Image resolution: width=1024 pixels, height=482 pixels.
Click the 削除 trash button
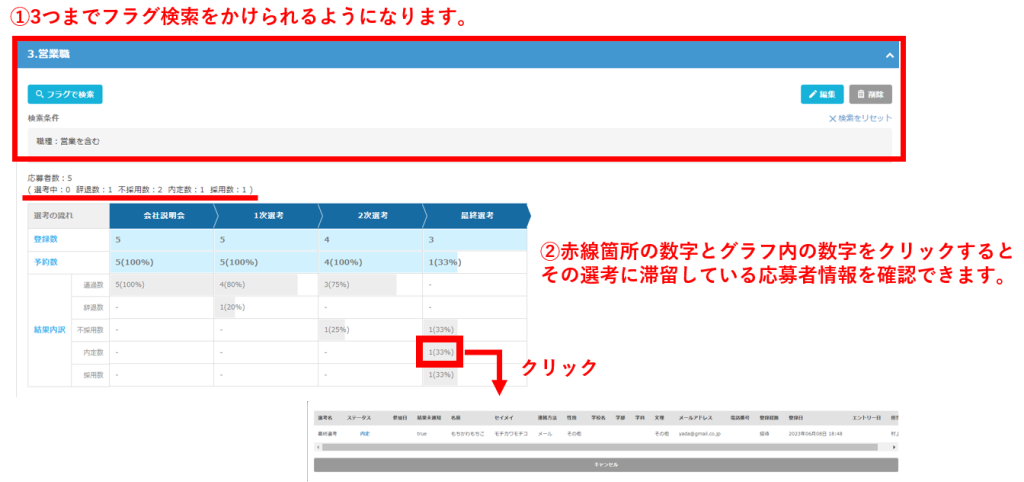click(870, 94)
